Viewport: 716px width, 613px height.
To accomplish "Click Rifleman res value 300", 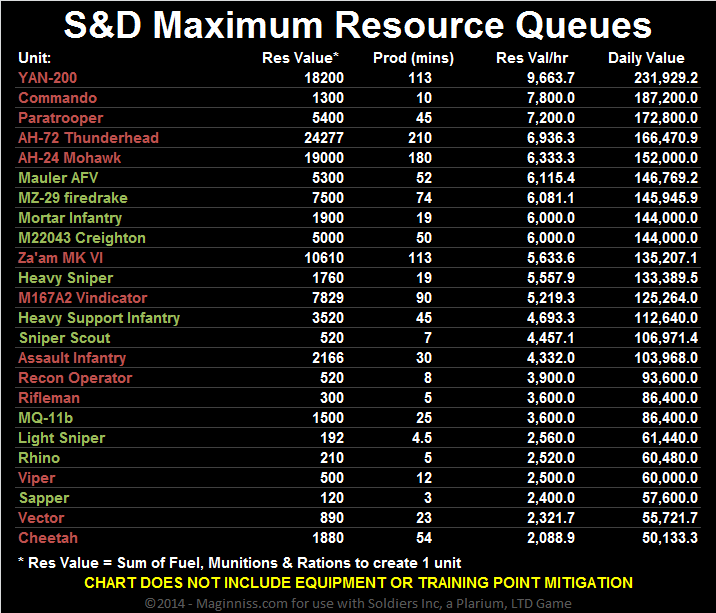I will (332, 398).
